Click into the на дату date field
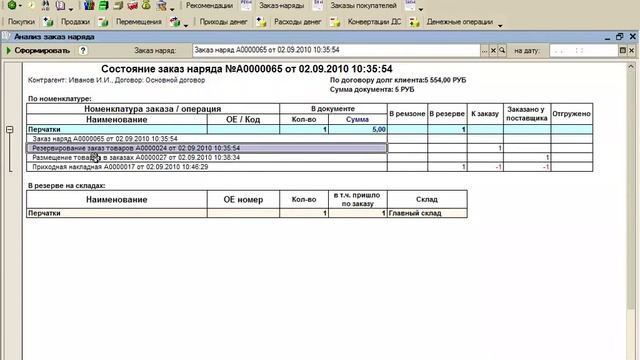The image size is (640, 360). point(584,51)
